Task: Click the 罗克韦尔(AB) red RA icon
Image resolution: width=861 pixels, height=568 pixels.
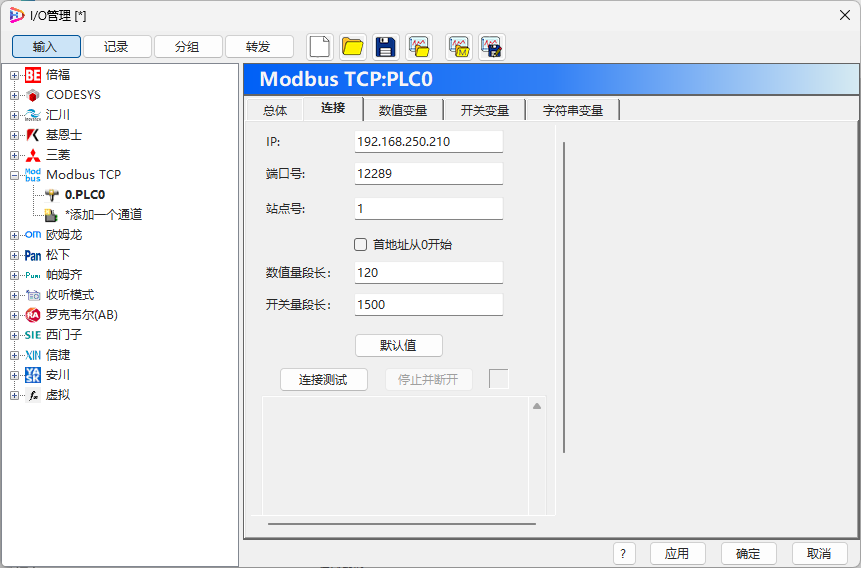Action: [x=33, y=315]
